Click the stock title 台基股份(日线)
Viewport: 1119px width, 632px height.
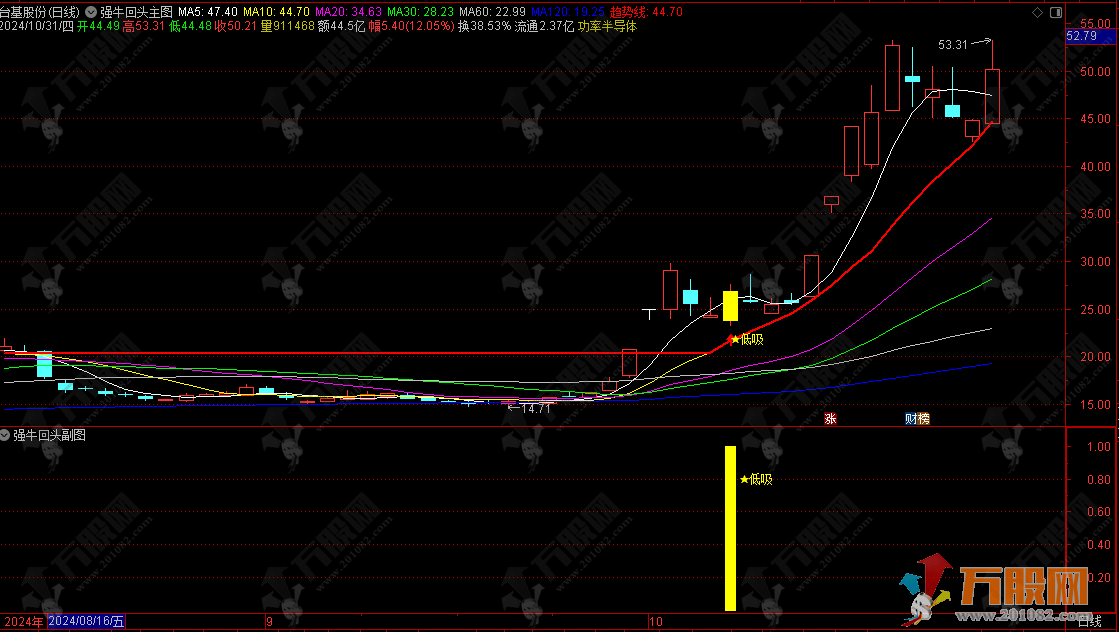[x=40, y=12]
